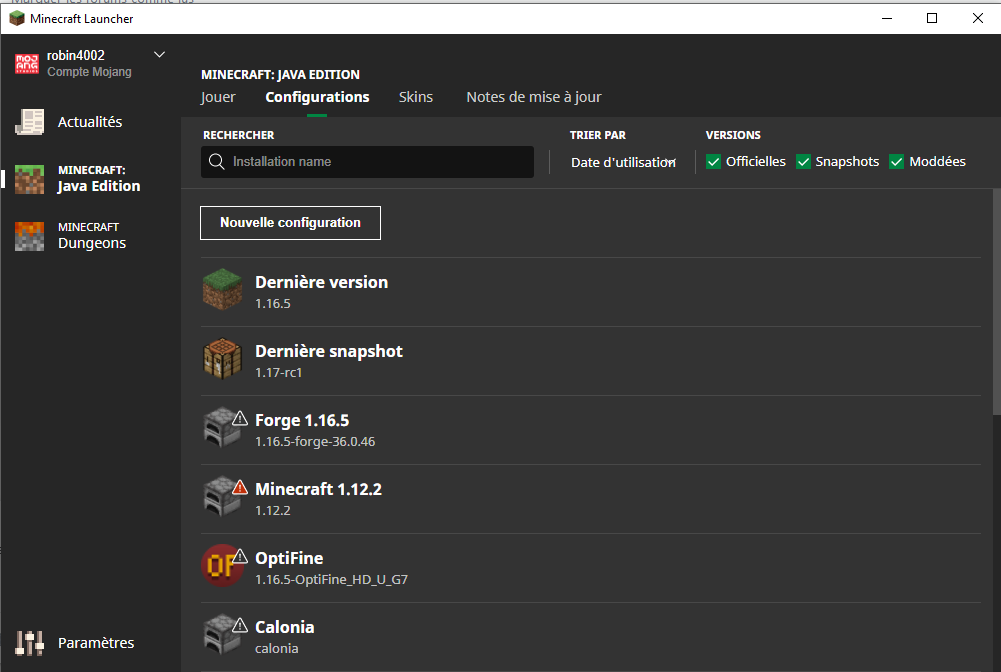Click version text 1.17-rc1
This screenshot has width=1001, height=672.
[278, 373]
